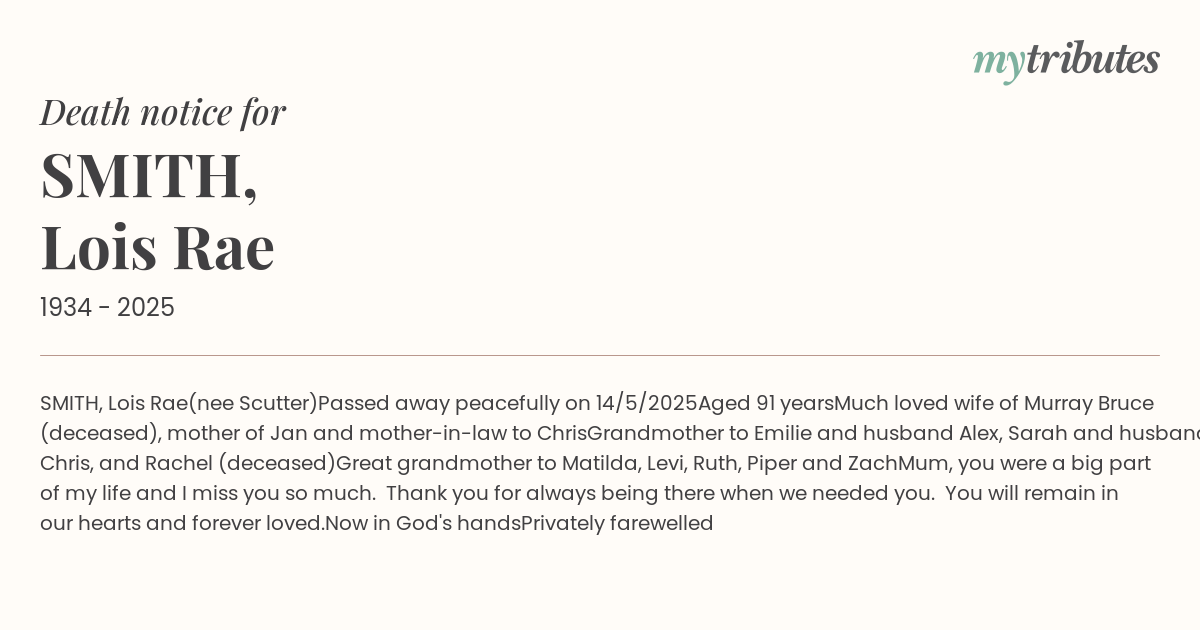Select the '1934 - 2025' lifespan text
Screen dimensions: 1200x630
tap(107, 308)
